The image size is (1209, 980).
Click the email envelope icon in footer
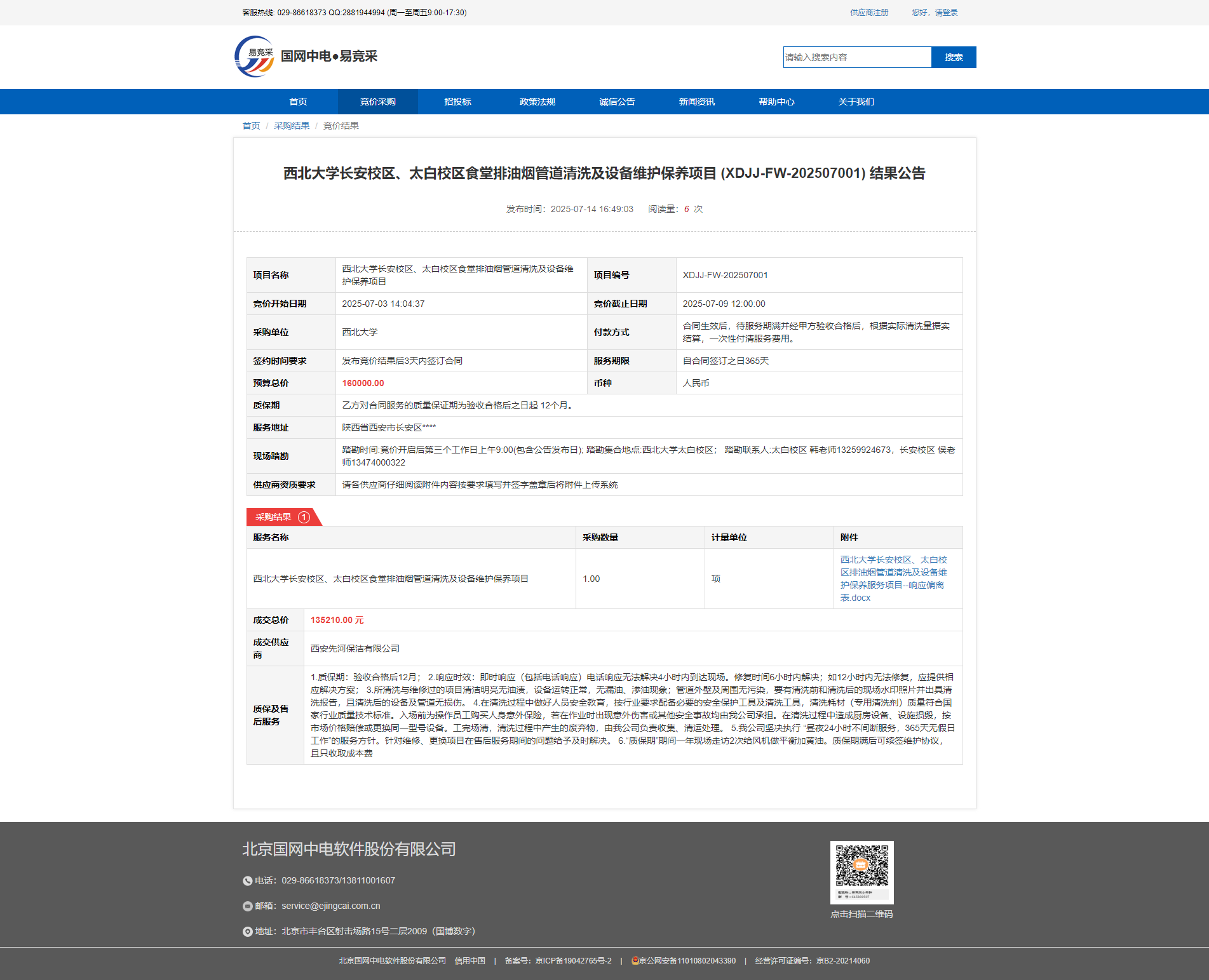(x=248, y=906)
